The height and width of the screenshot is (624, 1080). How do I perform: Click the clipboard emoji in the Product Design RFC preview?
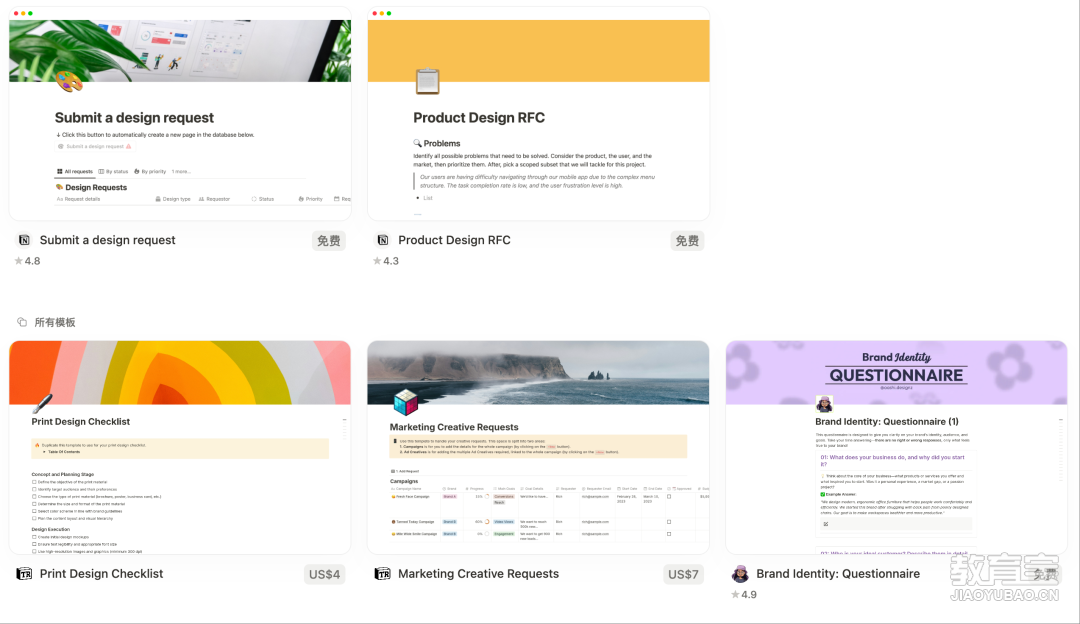click(x=427, y=82)
